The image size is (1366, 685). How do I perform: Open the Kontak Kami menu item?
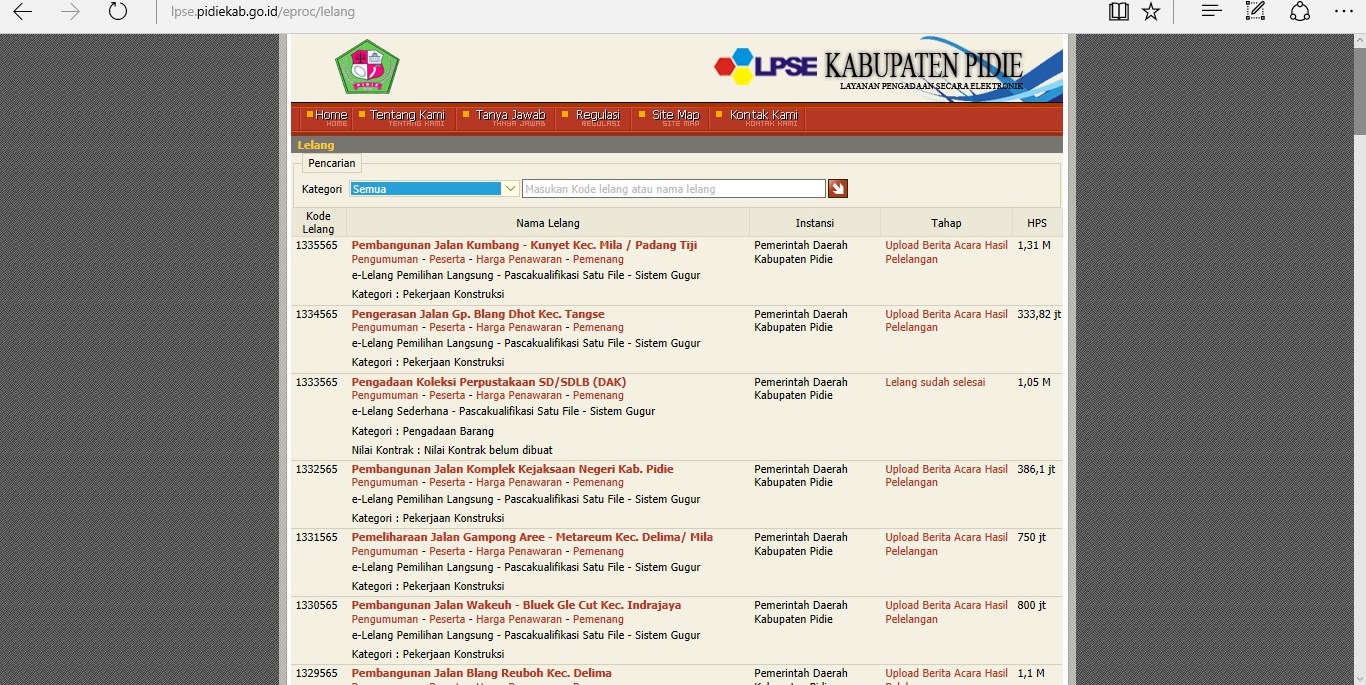[x=763, y=116]
